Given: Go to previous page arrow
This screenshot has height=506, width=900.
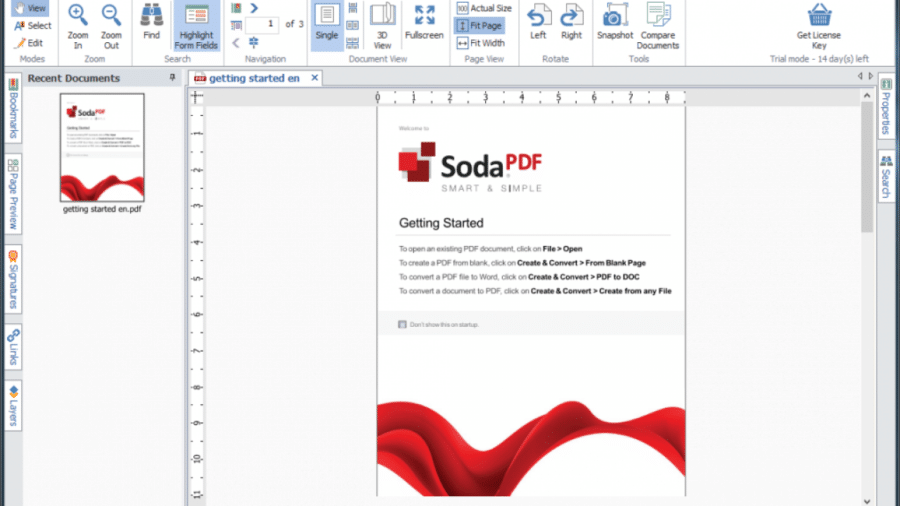Looking at the screenshot, I should click(x=236, y=42).
